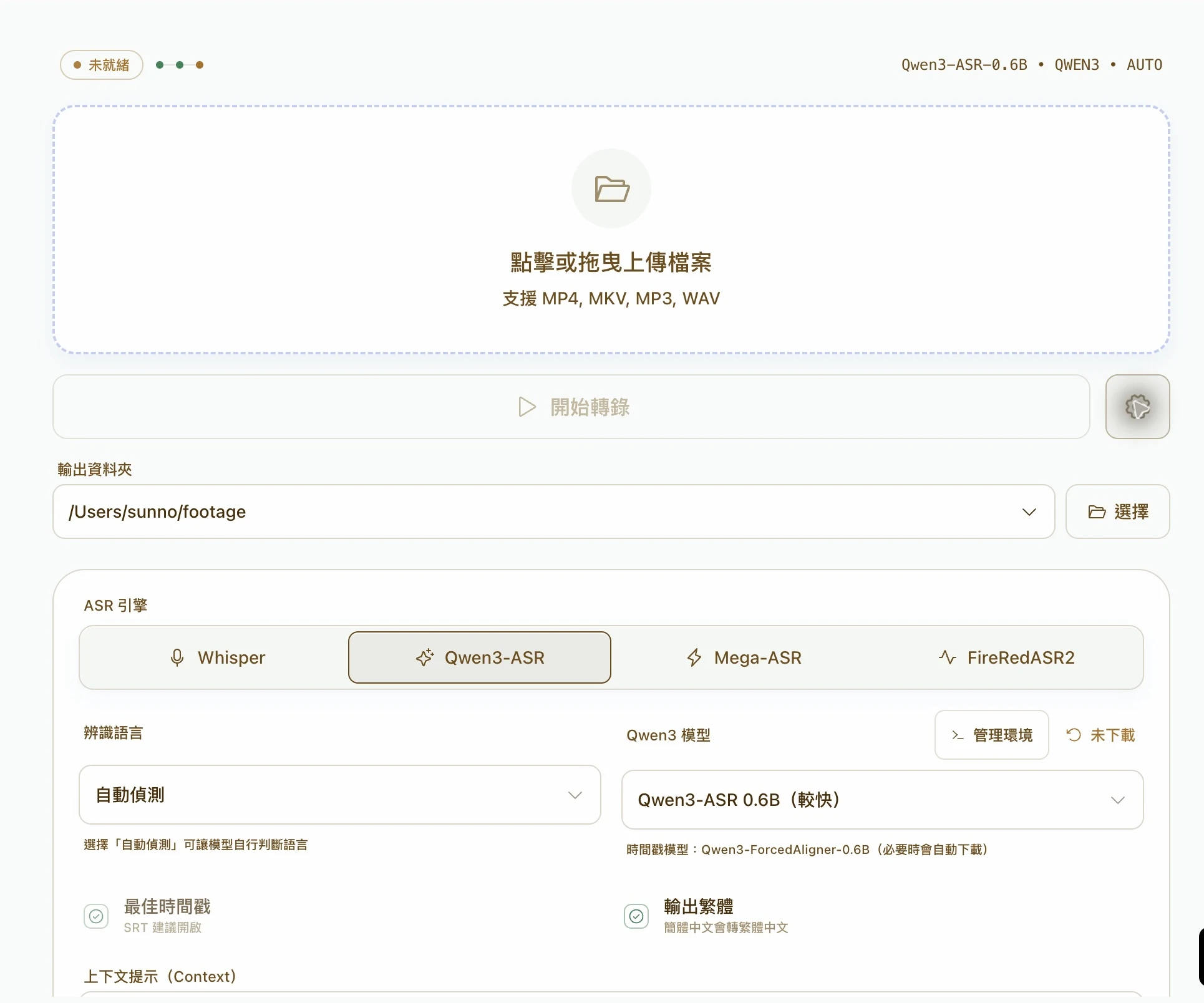Click the 時間戳模型 ForcedAligner note text
Image resolution: width=1204 pixels, height=1003 pixels.
tap(807, 850)
